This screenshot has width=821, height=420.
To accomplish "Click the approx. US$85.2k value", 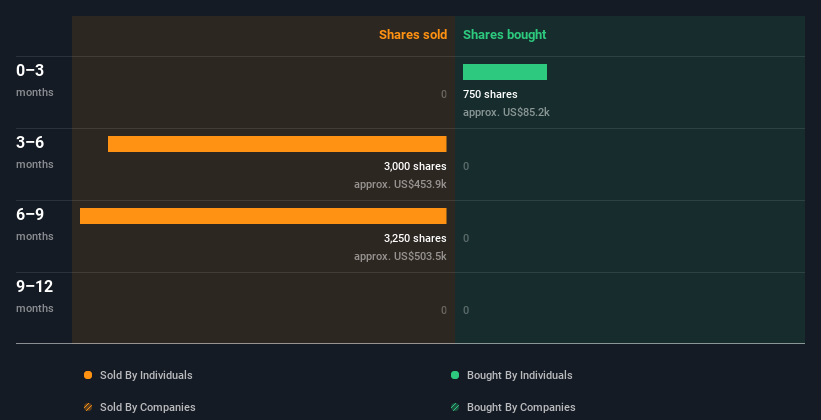I will [x=506, y=112].
